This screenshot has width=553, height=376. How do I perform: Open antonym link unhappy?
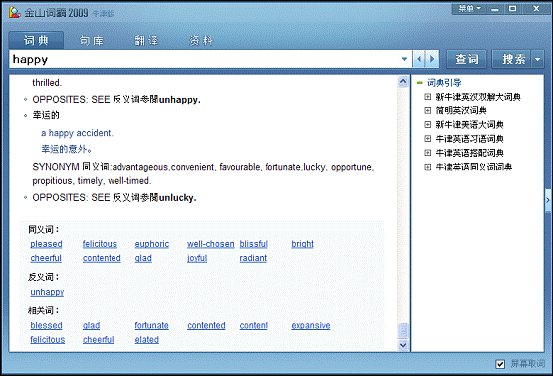[x=47, y=292]
